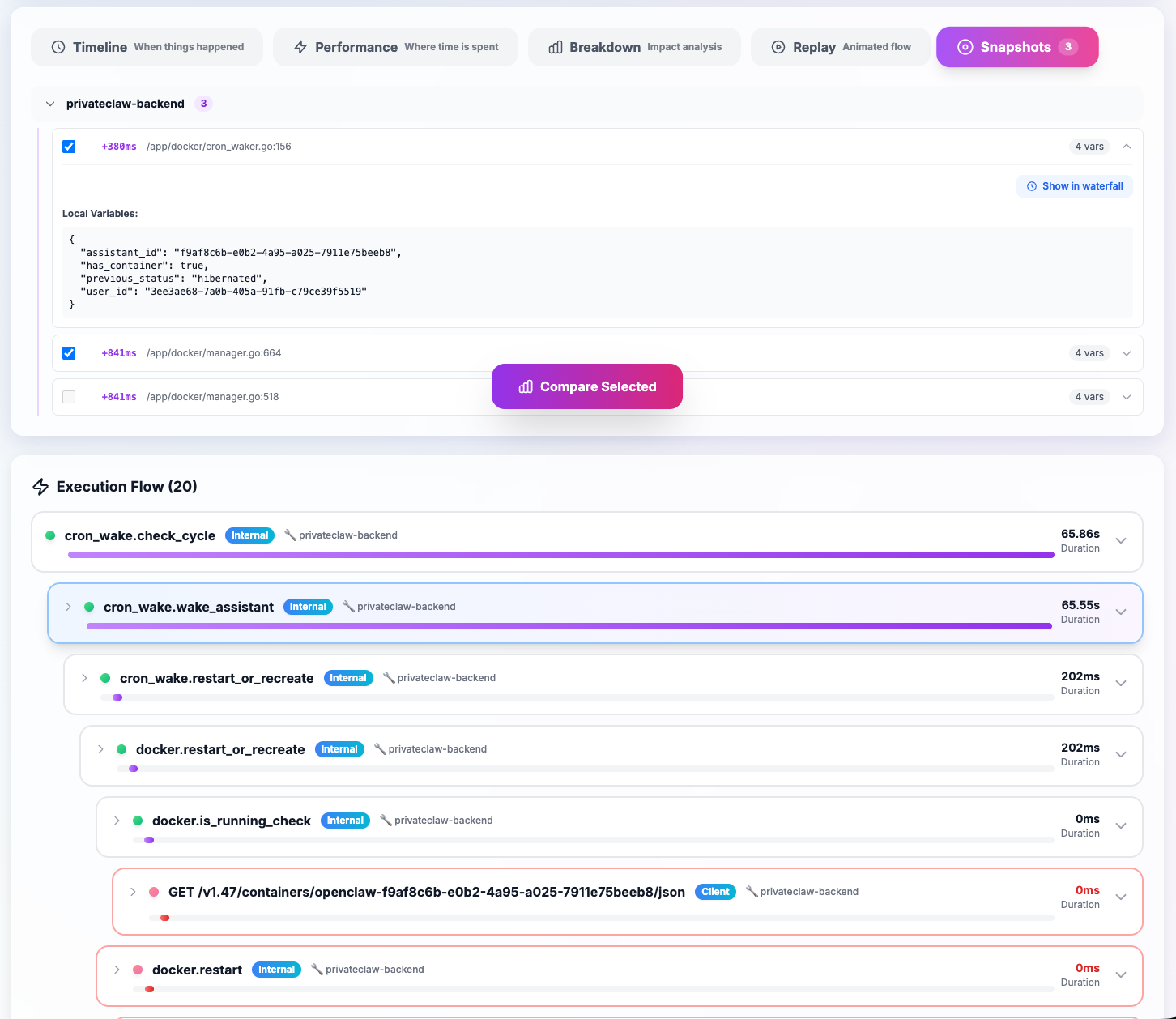
Task: Click the bar chart icon on Breakdown tab
Action: (556, 47)
